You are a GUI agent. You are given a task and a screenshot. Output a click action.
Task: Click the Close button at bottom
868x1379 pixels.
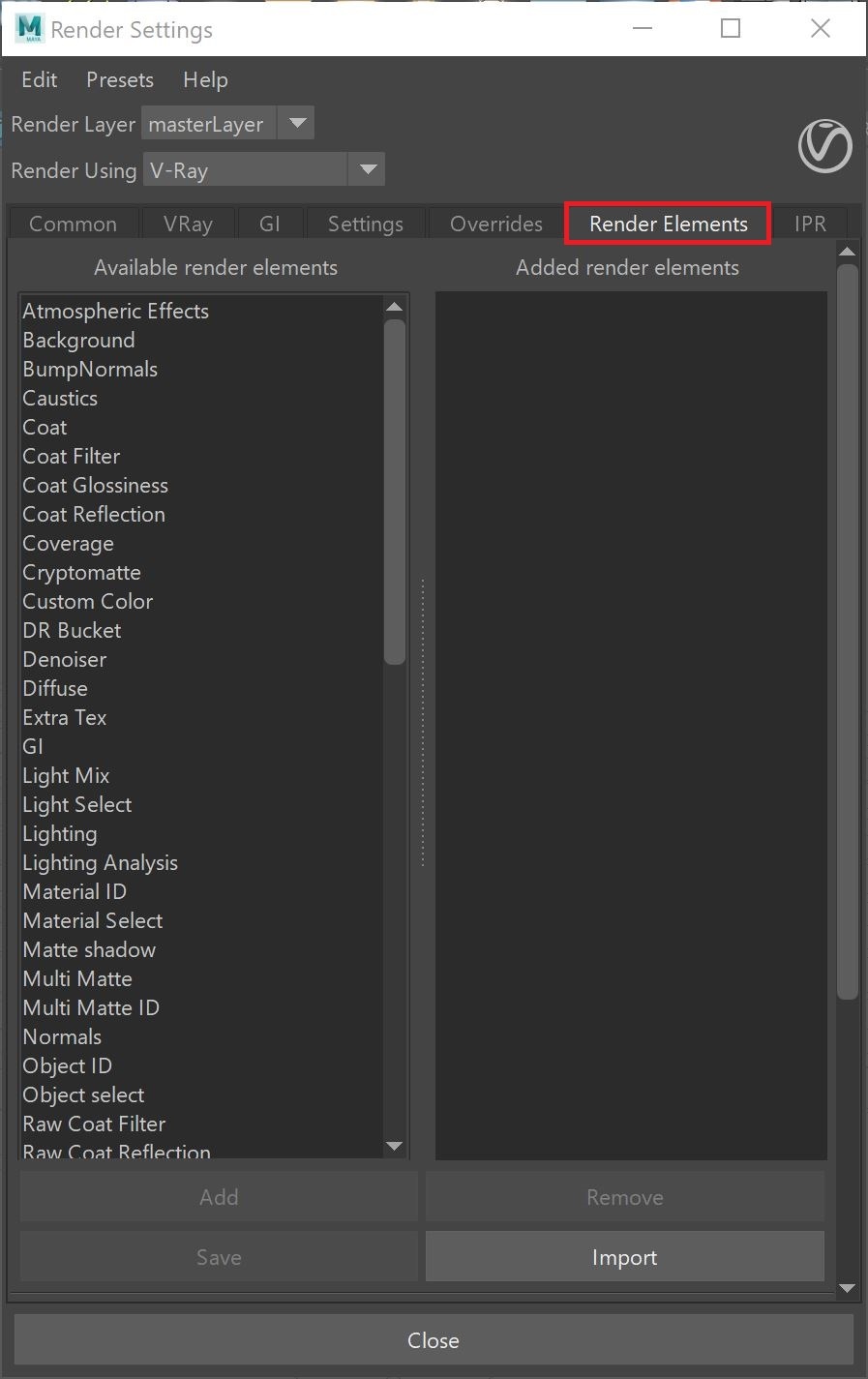pyautogui.click(x=434, y=1340)
